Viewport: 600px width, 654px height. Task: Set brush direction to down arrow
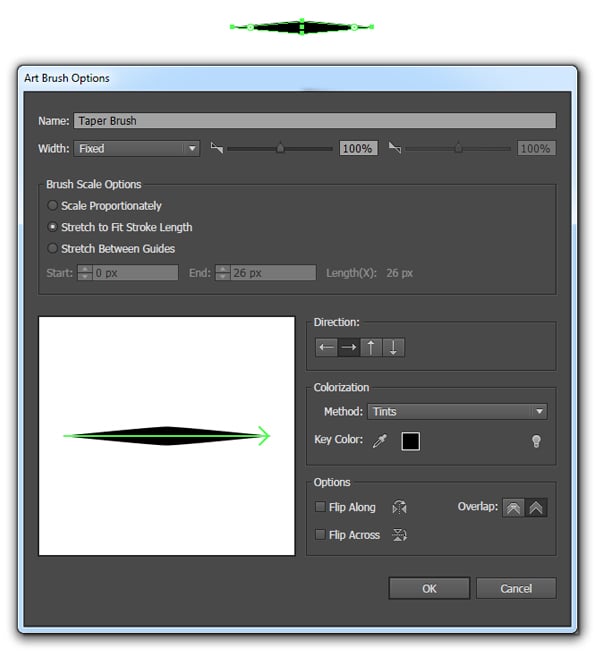point(393,347)
